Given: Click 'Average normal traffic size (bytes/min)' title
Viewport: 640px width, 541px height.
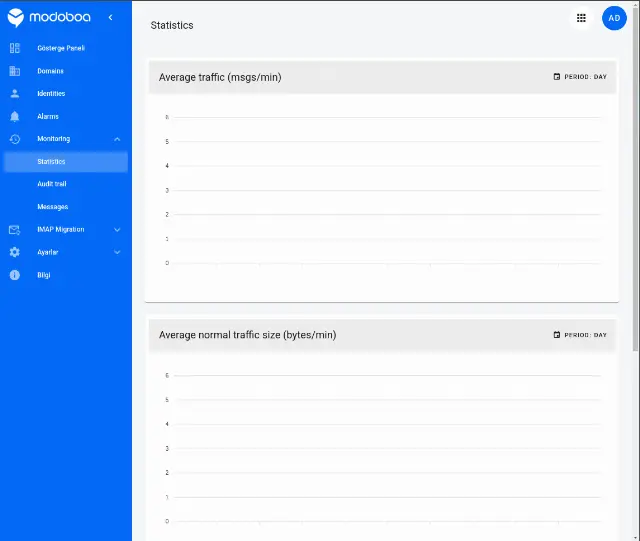Looking at the screenshot, I should pos(247,335).
